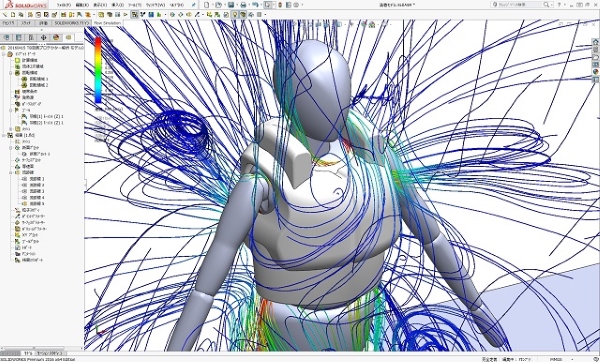The height and width of the screenshot is (362, 600).
Task: Switch to the Flow Simulation tab
Action: [107, 23]
